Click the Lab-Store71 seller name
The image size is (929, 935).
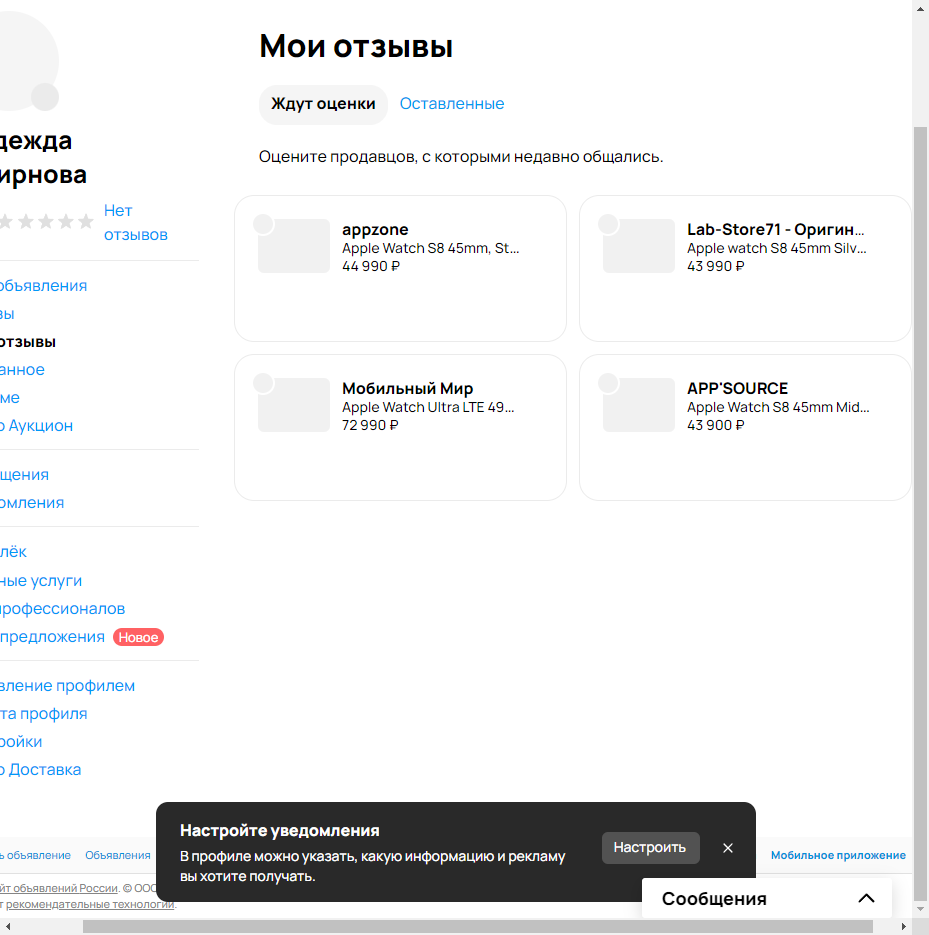click(x=775, y=230)
